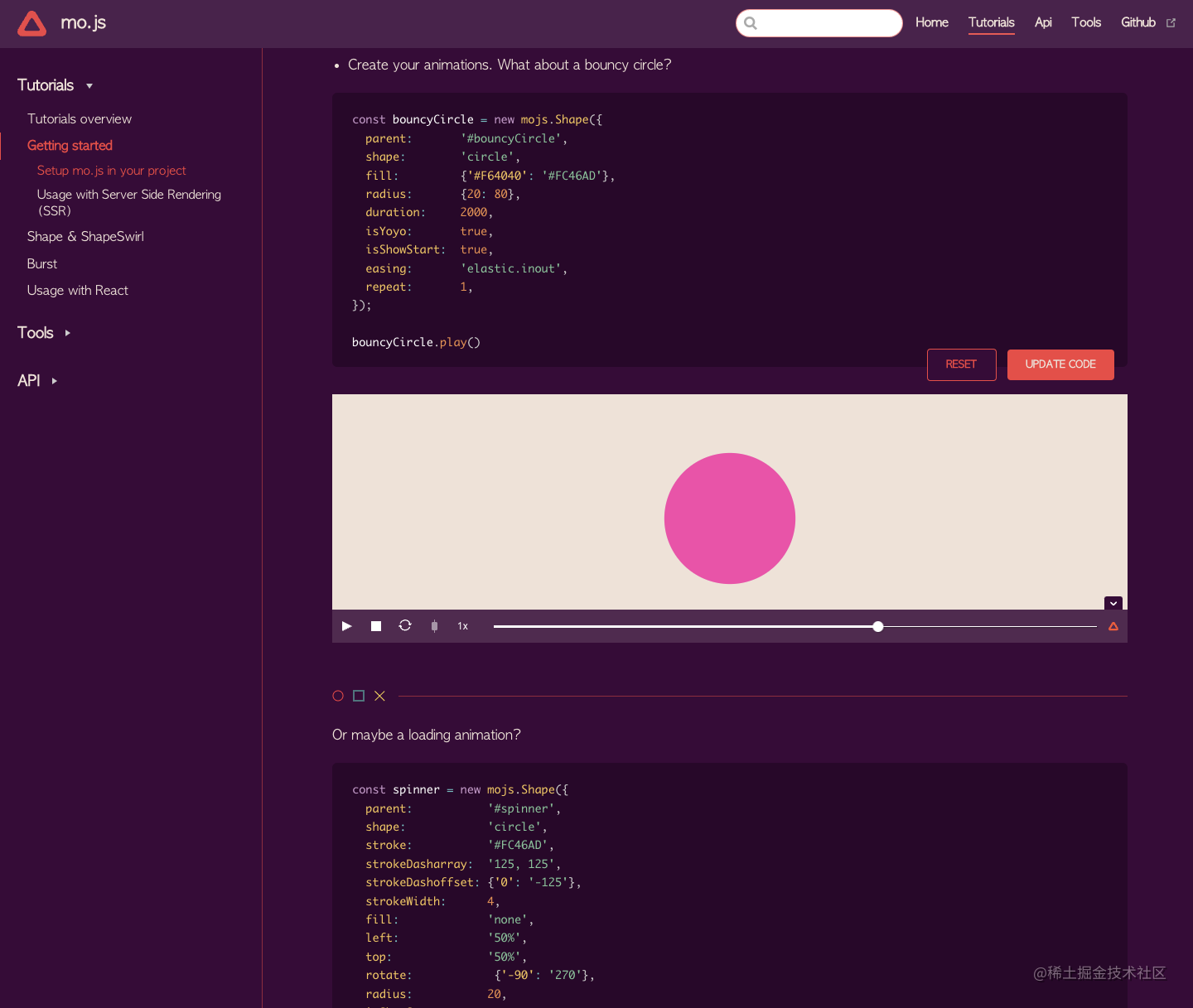Viewport: 1193px width, 1008px height.
Task: Click the bouncyCircle.play() line
Action: point(416,343)
